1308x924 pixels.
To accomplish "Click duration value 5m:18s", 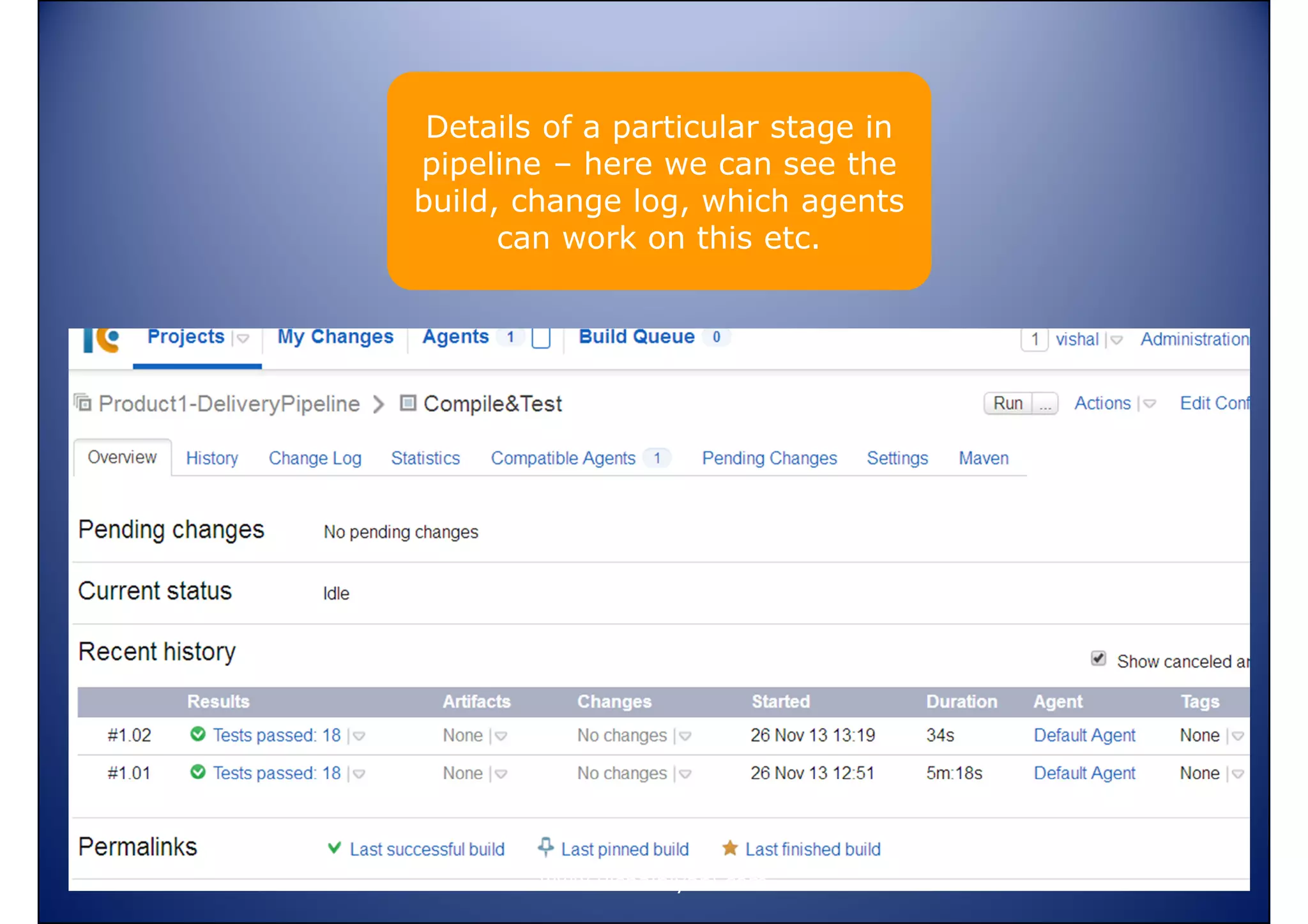I will 954,773.
